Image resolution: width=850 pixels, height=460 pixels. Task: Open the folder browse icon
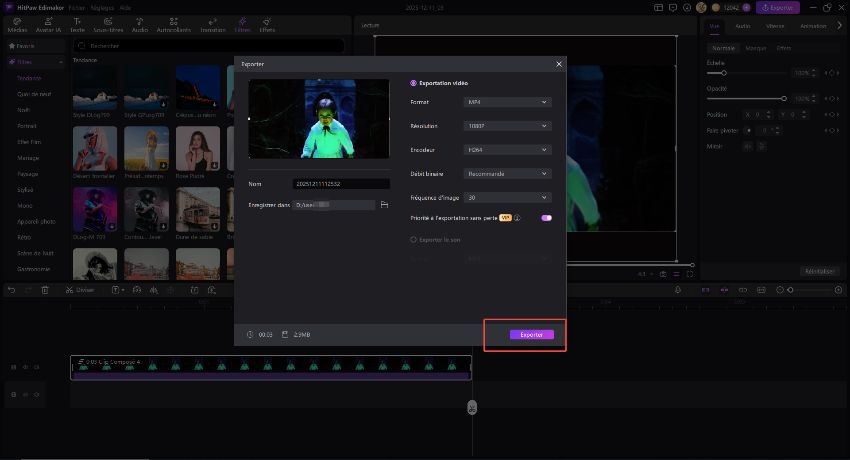tap(384, 205)
